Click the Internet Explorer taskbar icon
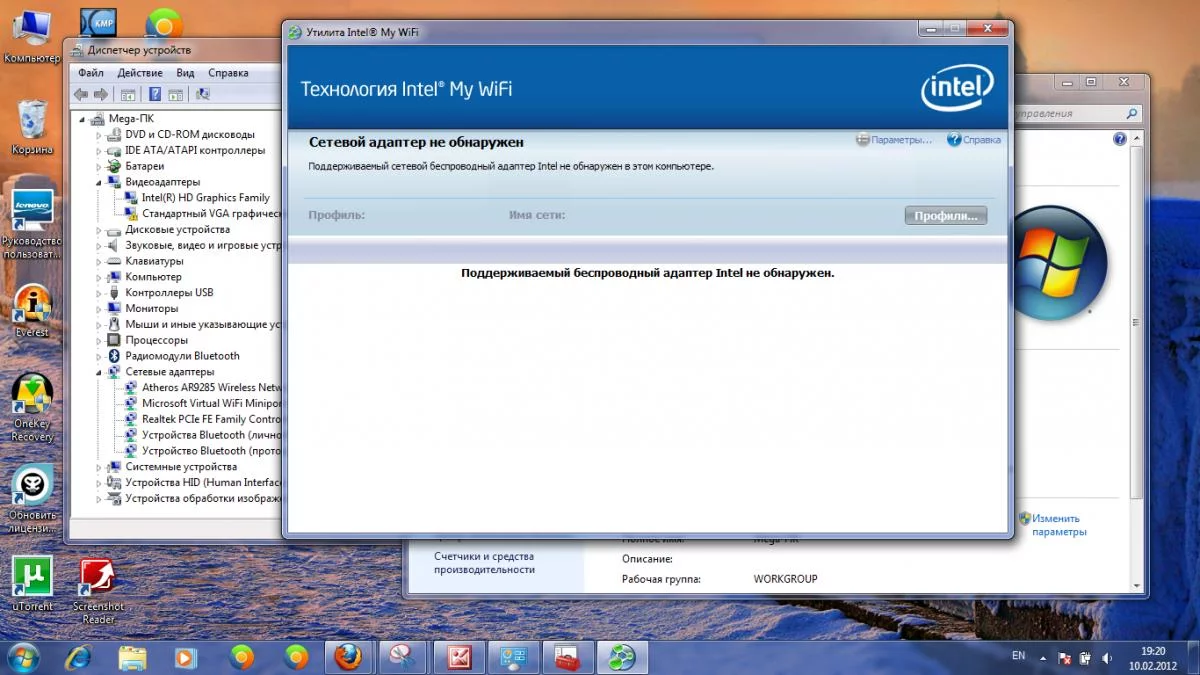Screen dimensions: 1200x675 click(78, 657)
